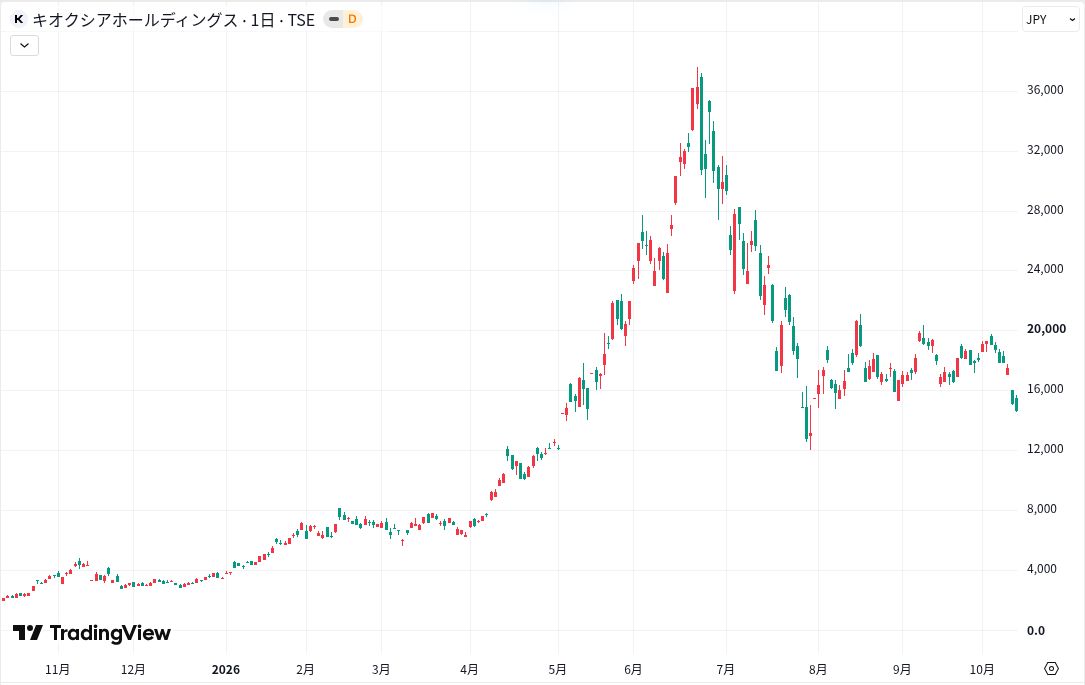Select the 11月 label on the time axis
Image resolution: width=1085 pixels, height=685 pixels.
[57, 670]
